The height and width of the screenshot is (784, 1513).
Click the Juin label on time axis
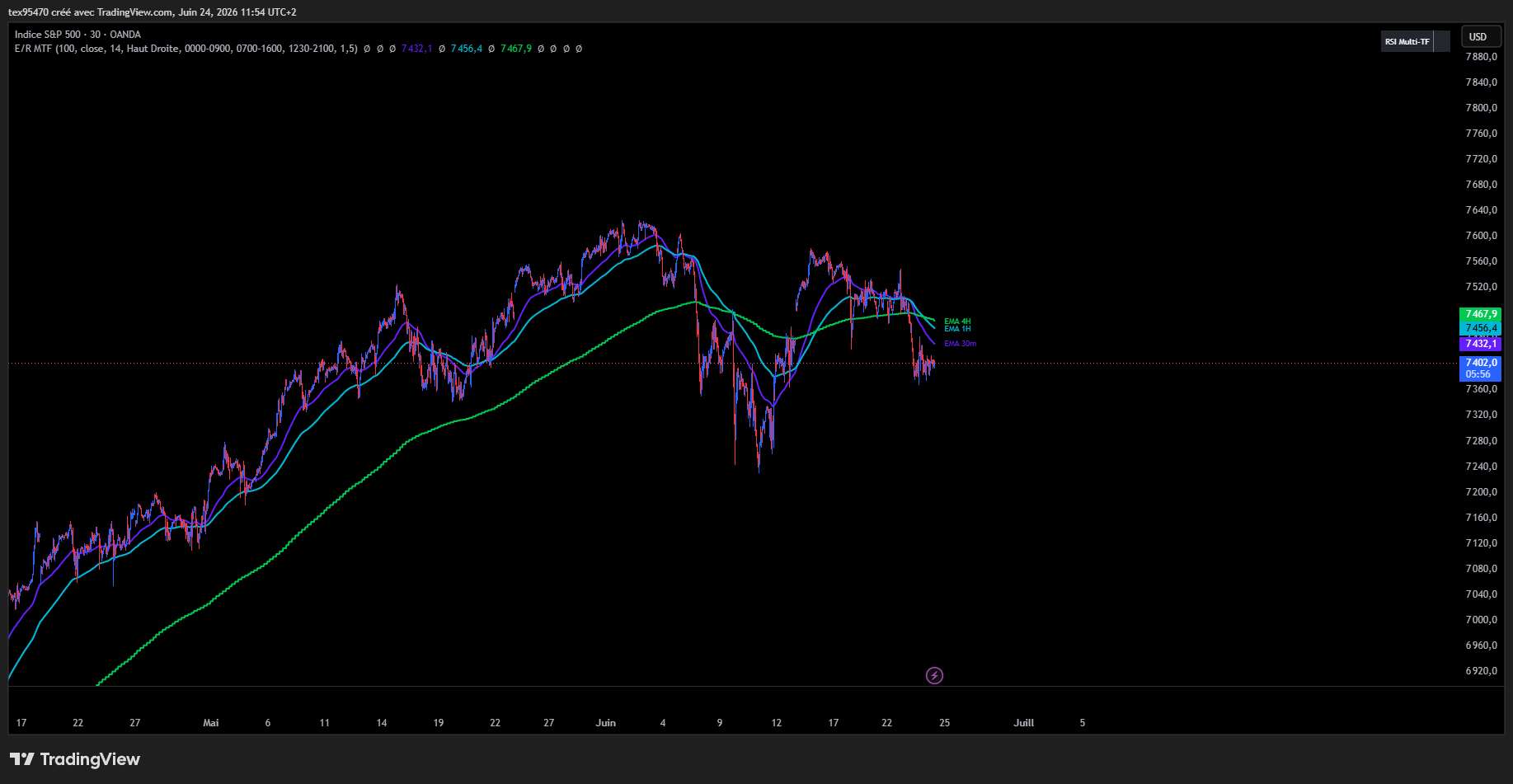[x=606, y=723]
